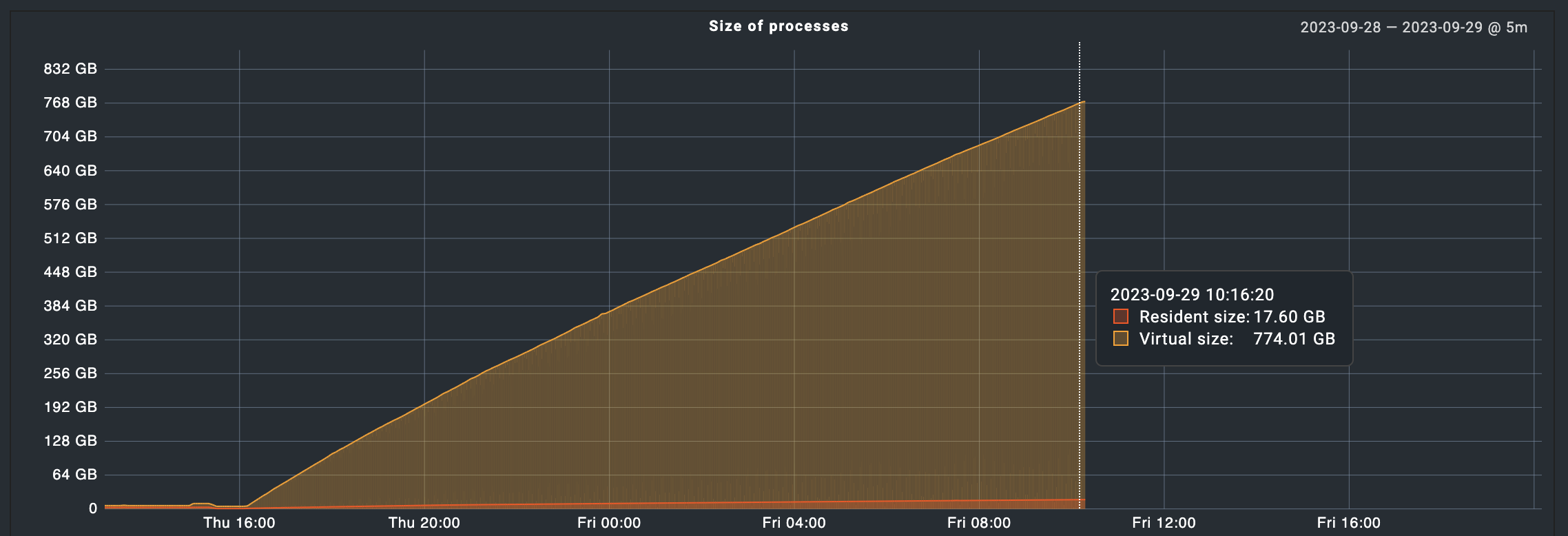Select the Thu 16:00 x-axis label

click(x=239, y=522)
